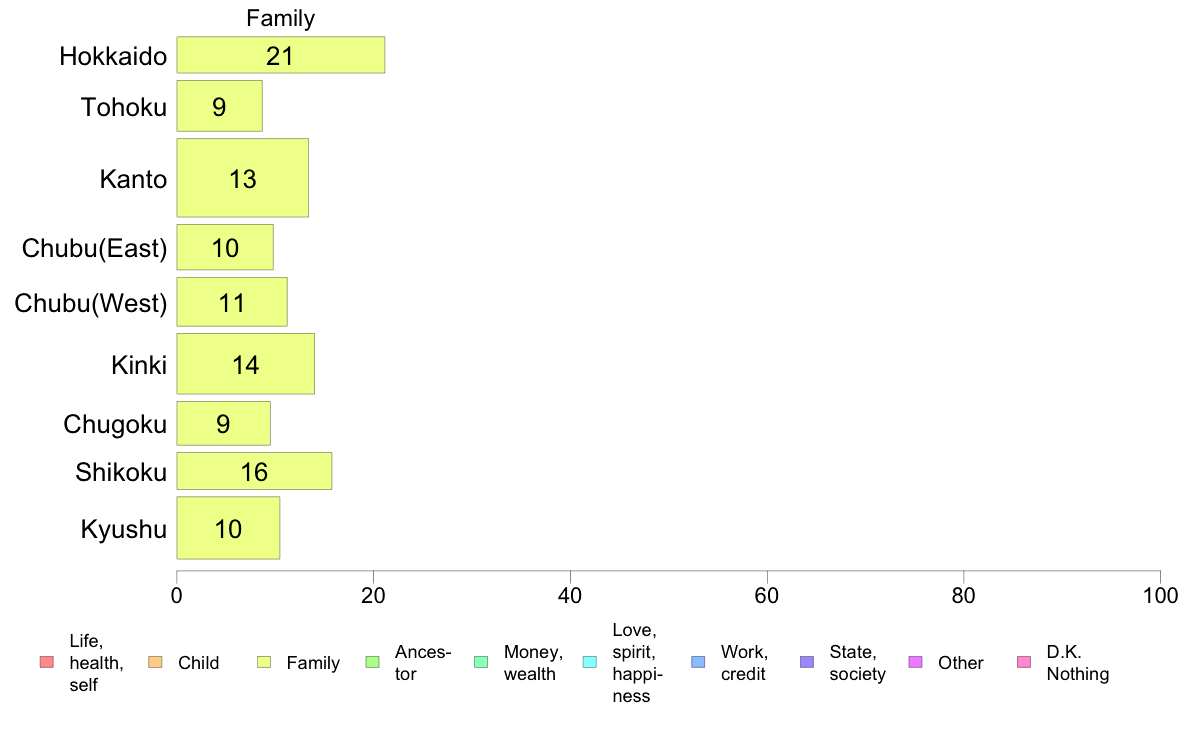Click the Life, health, self legend swatch
This screenshot has height=736, width=1188.
point(47,662)
